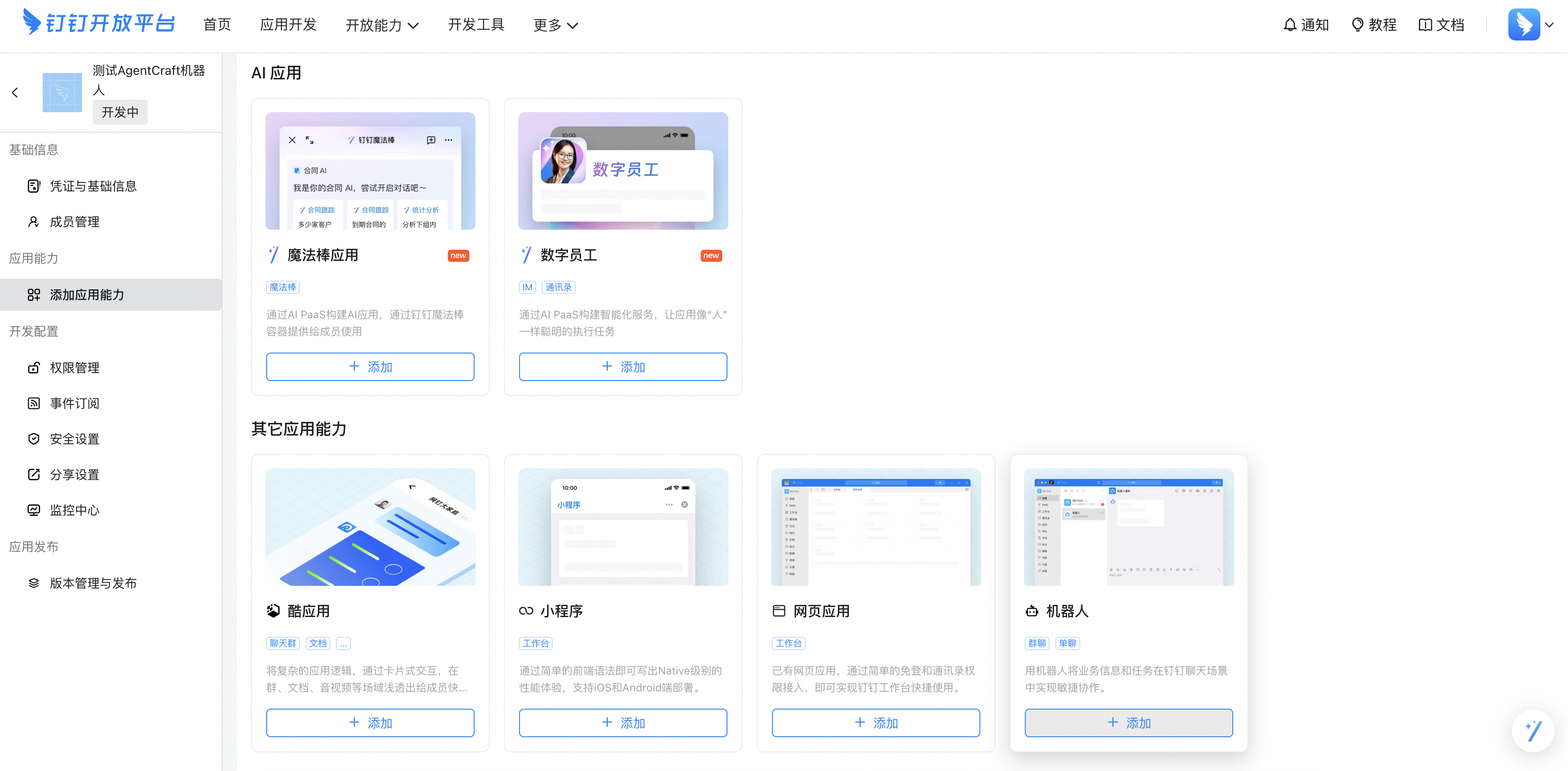Click the 成员管理 person icon
Viewport: 1568px width, 771px height.
click(x=34, y=222)
